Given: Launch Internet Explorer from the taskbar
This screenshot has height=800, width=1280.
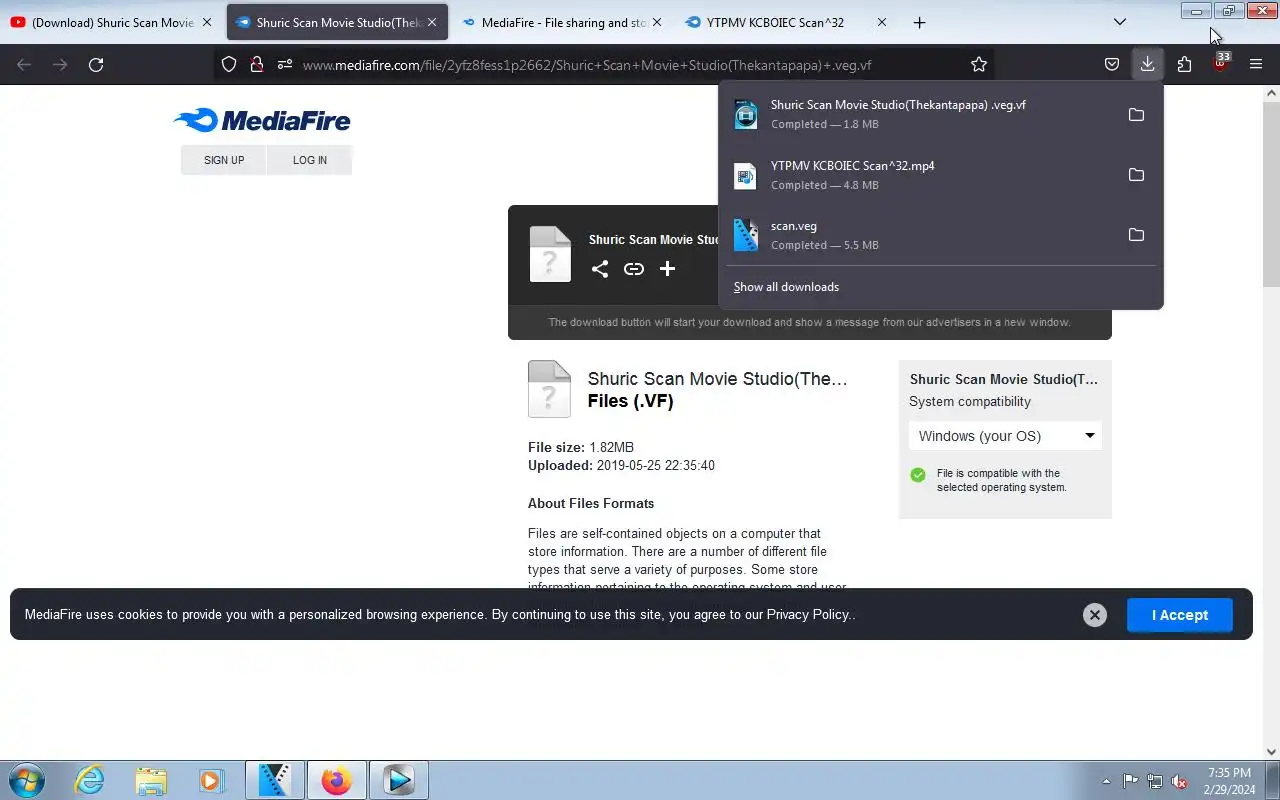Looking at the screenshot, I should click(90, 780).
